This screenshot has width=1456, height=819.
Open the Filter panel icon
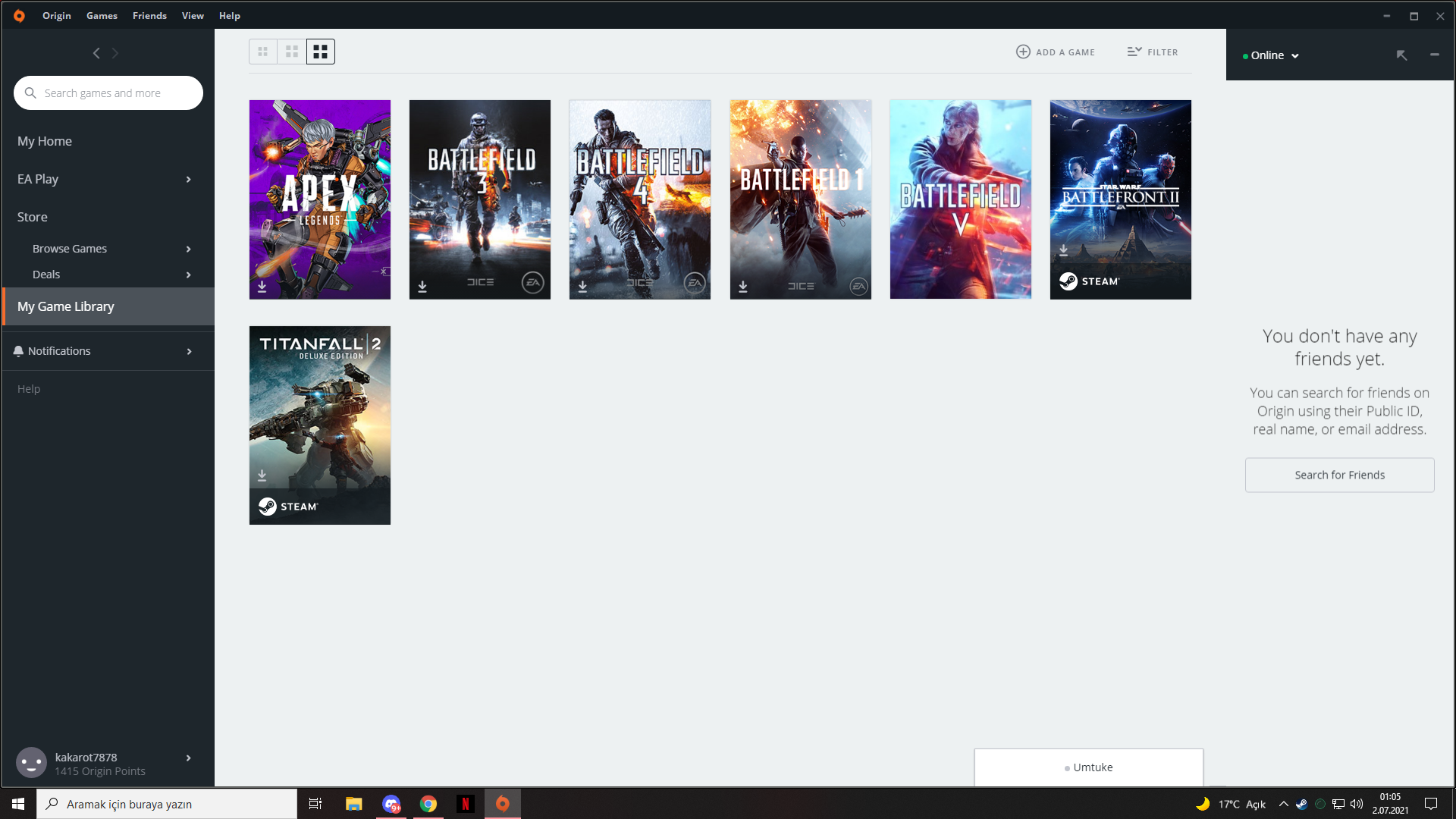coord(1134,52)
